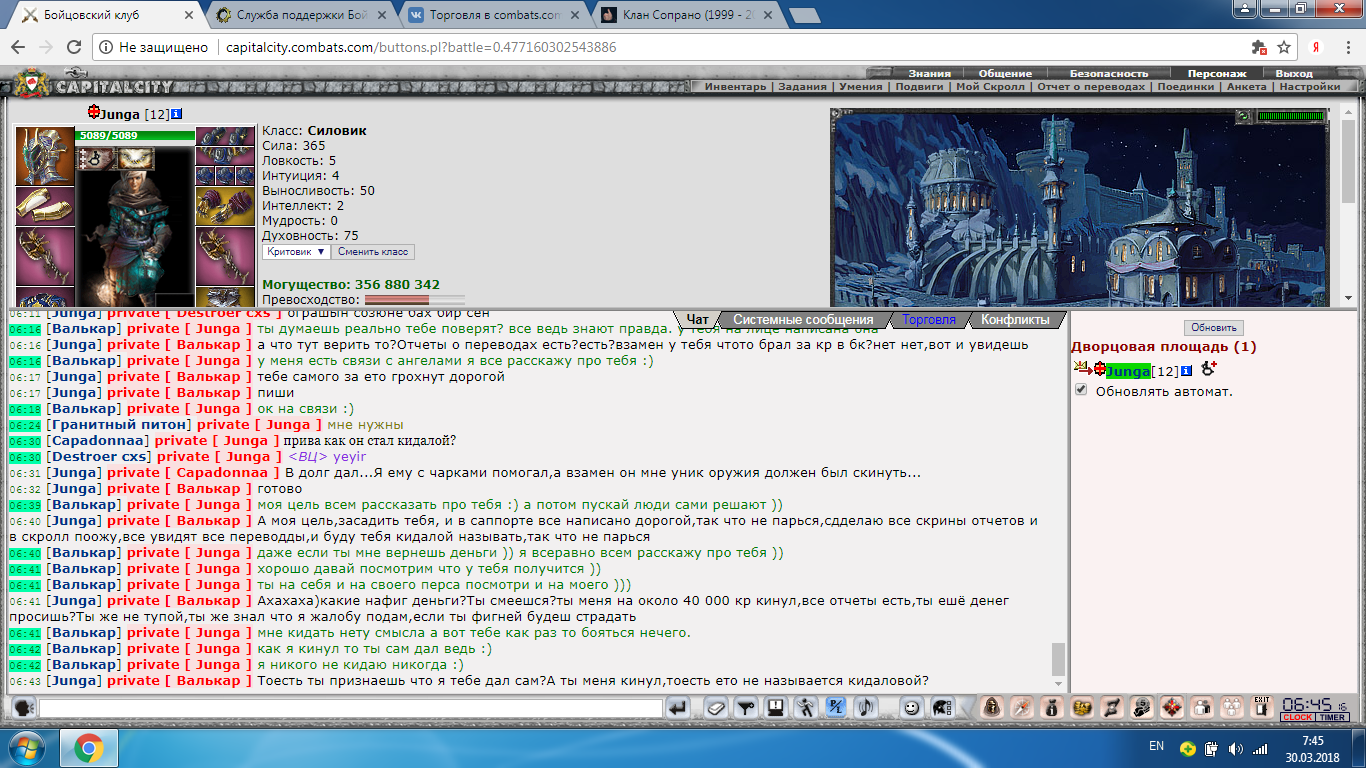1366x768 pixels.
Task: Click the green 5089/5089 health bar
Action: pos(136,135)
